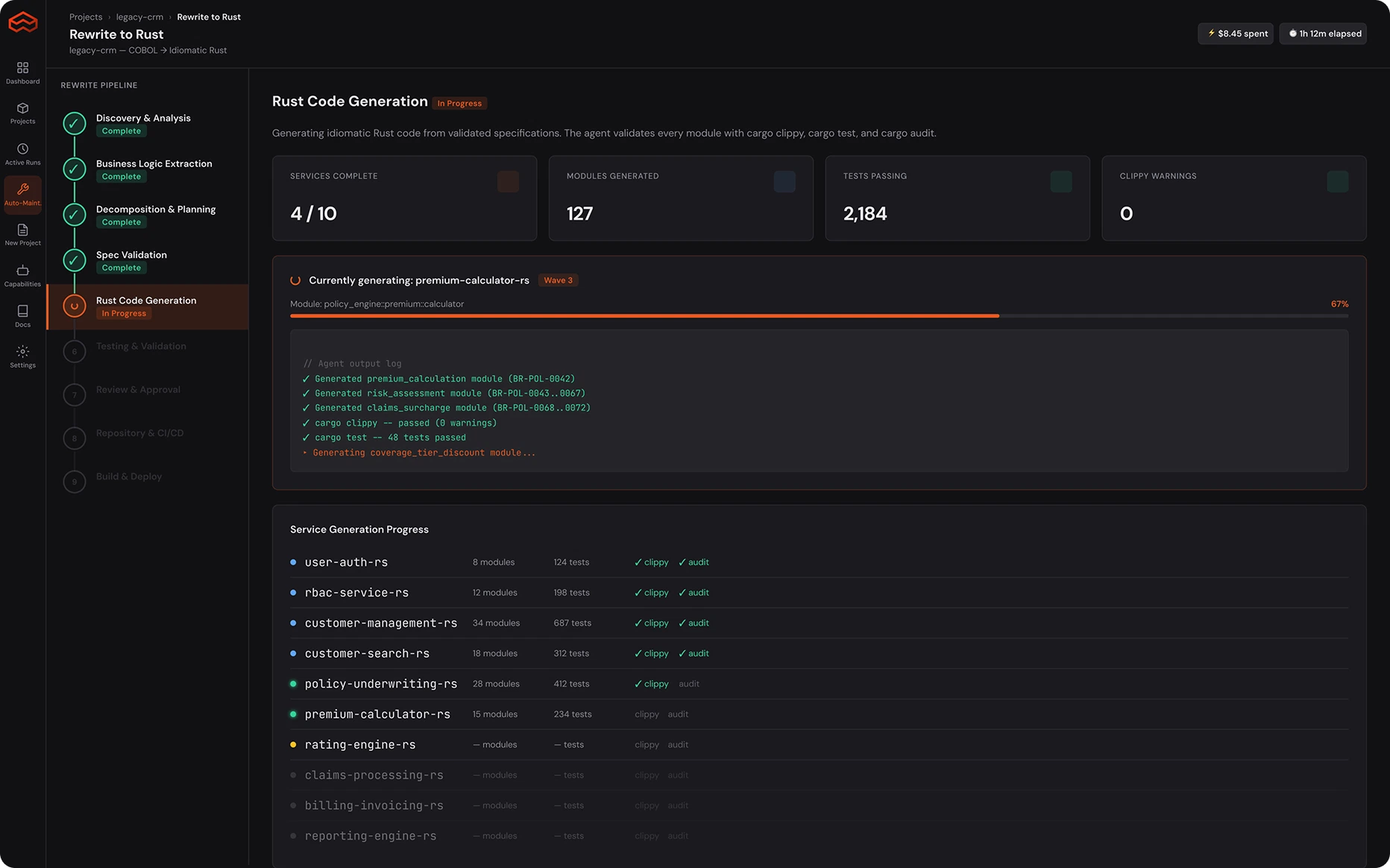Viewport: 1390px width, 868px height.
Task: Open the Testing & Validation pipeline step
Action: tap(148, 351)
